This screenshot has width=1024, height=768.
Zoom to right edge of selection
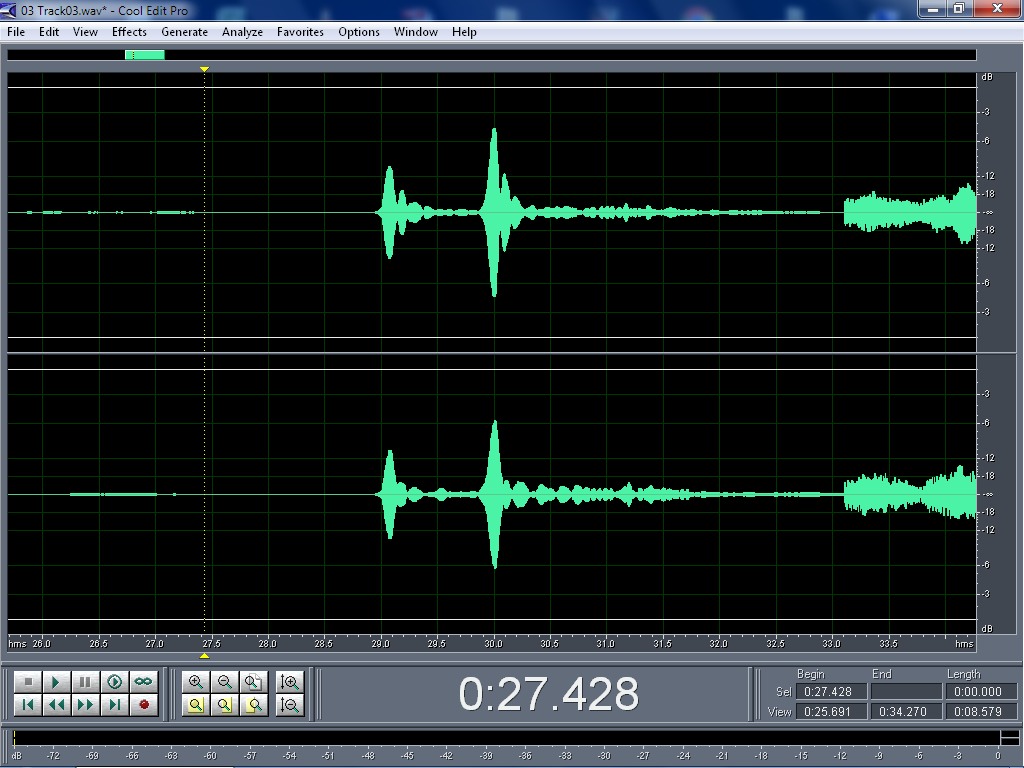tap(253, 705)
